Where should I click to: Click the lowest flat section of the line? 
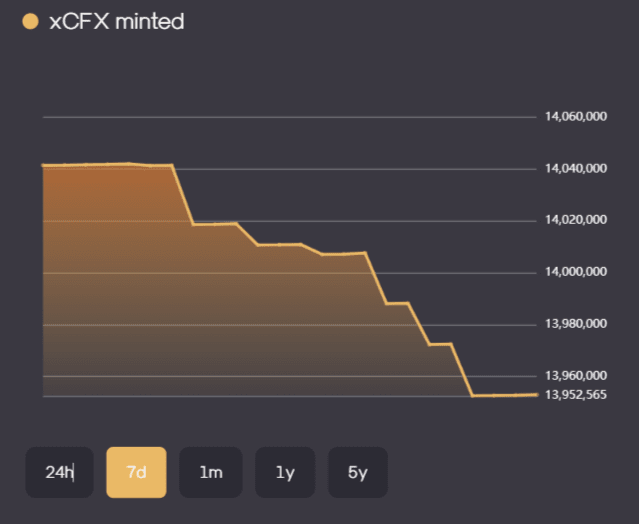[x=503, y=395]
